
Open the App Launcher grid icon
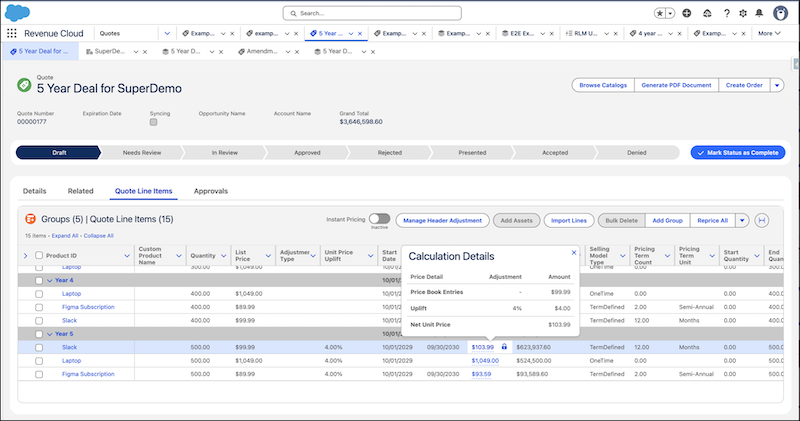pyautogui.click(x=12, y=33)
